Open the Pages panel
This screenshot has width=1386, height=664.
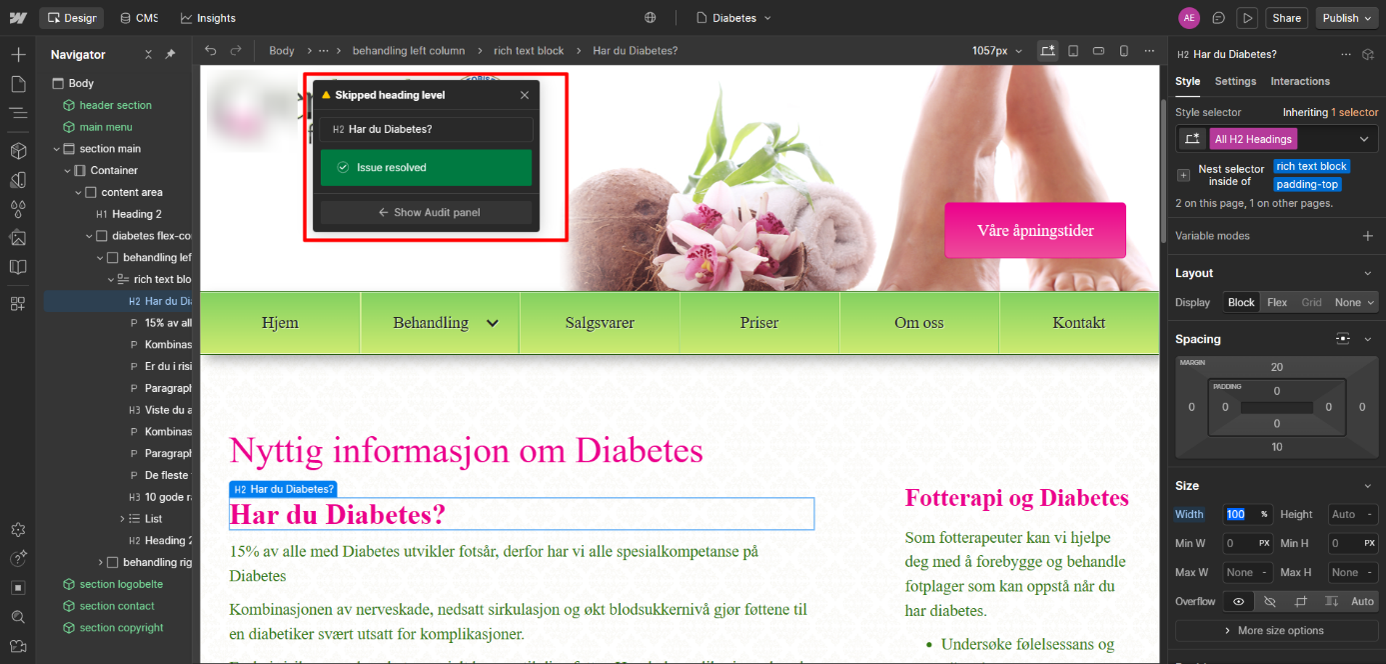click(x=18, y=84)
